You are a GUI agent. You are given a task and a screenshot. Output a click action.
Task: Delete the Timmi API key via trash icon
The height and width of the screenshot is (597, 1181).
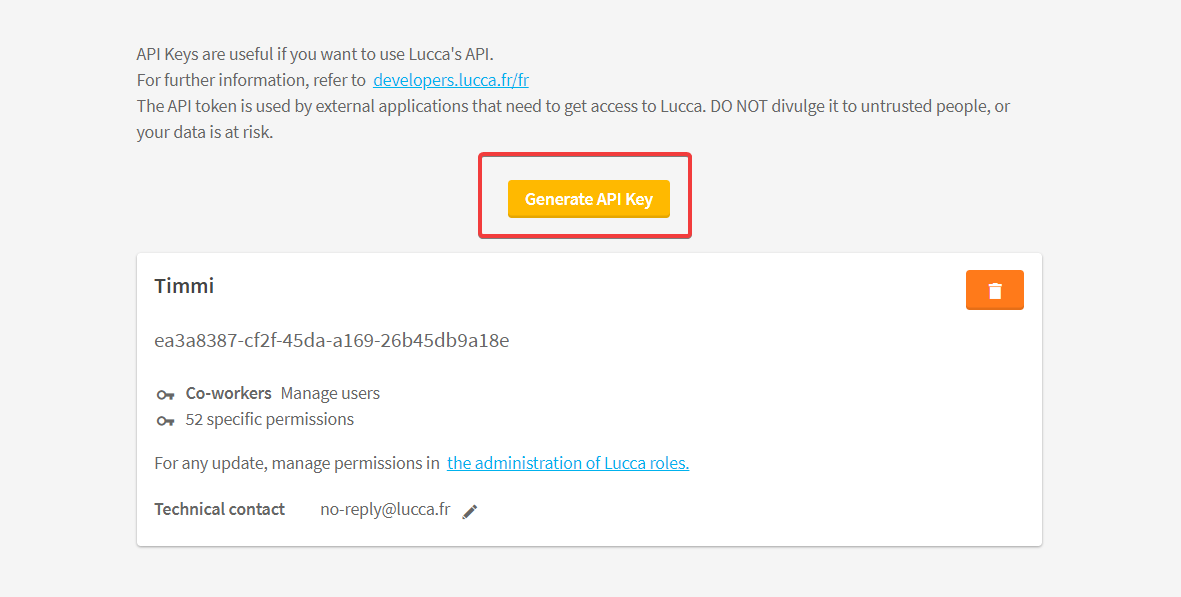click(x=994, y=290)
